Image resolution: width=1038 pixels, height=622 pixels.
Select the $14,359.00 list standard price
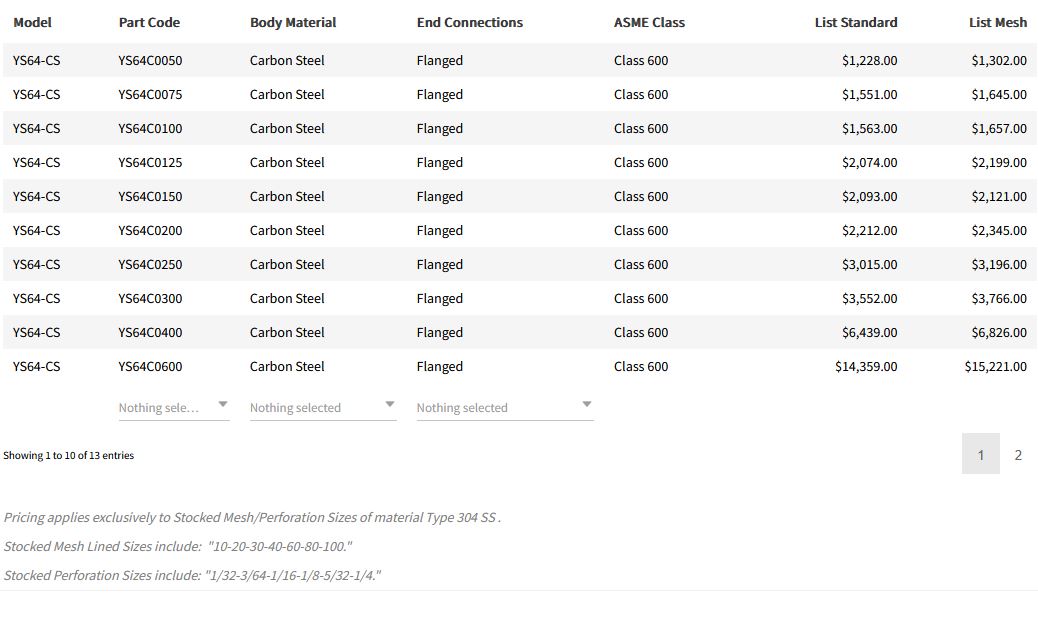point(866,366)
